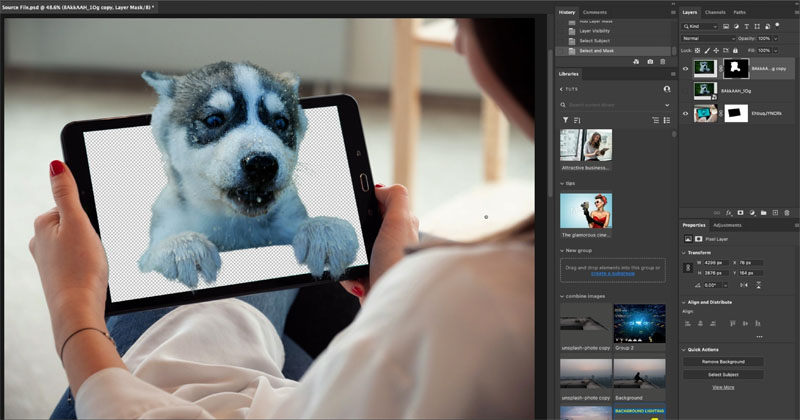Create a new group folder icon
This screenshot has height=420, width=800.
point(764,213)
